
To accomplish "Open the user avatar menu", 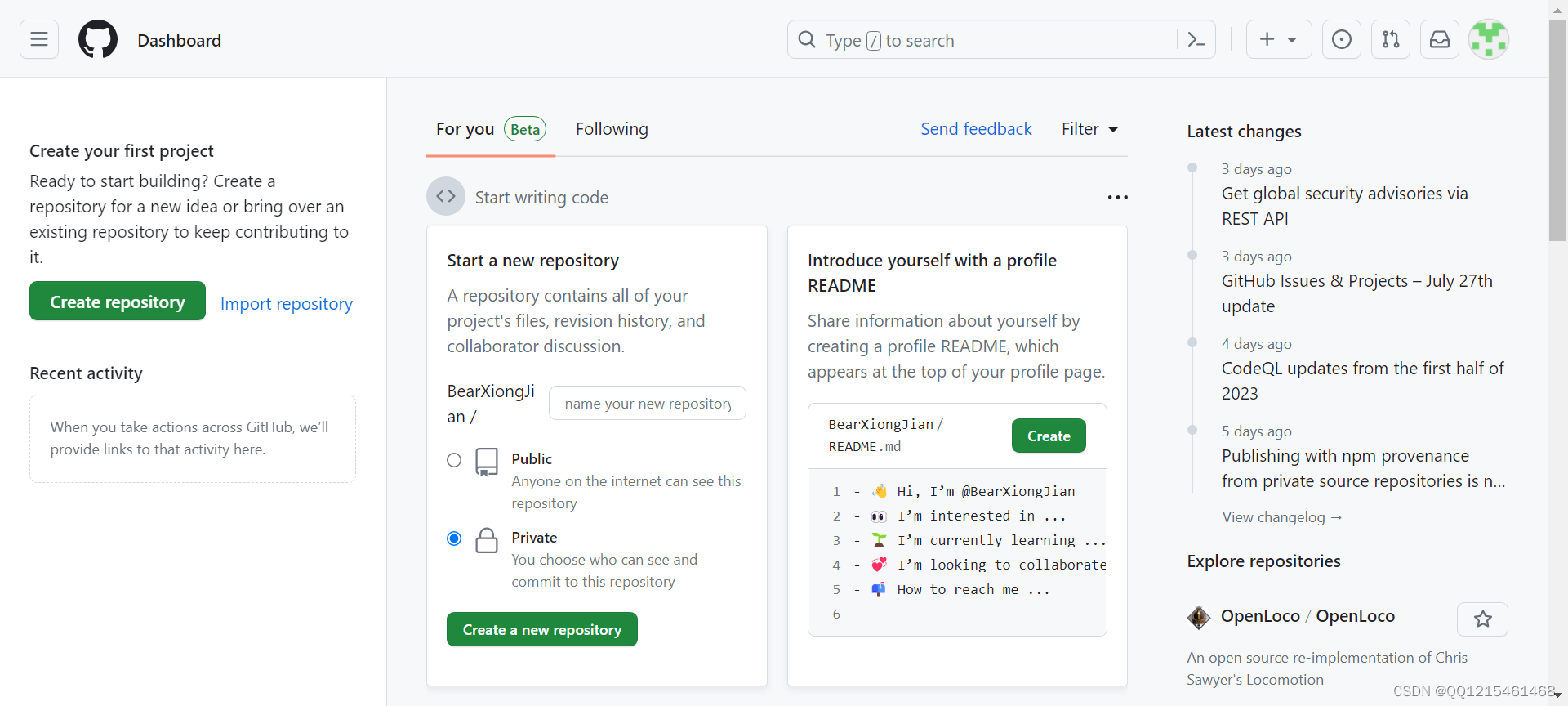I will (1489, 39).
